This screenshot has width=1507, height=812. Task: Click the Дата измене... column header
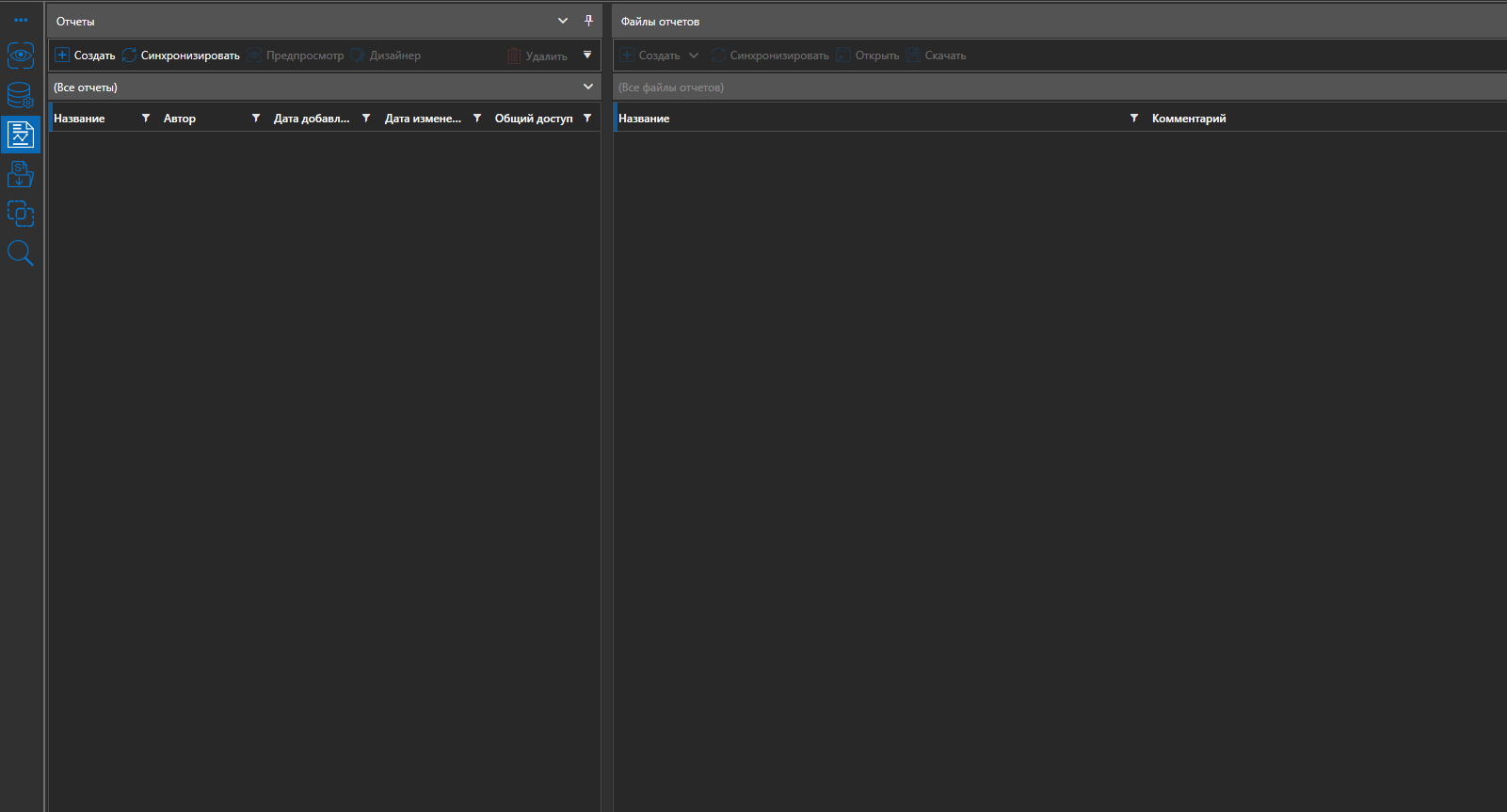(422, 119)
